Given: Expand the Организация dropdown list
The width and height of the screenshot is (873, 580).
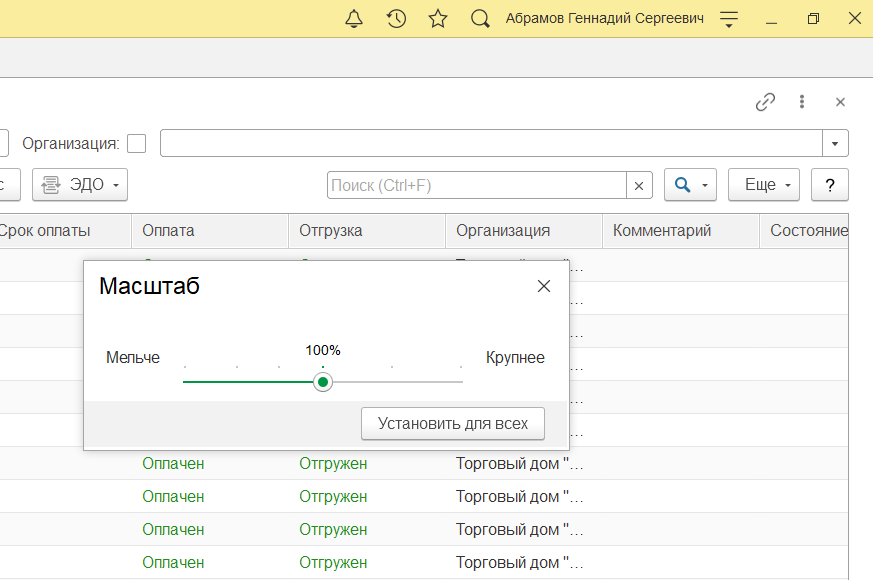Looking at the screenshot, I should coord(835,143).
